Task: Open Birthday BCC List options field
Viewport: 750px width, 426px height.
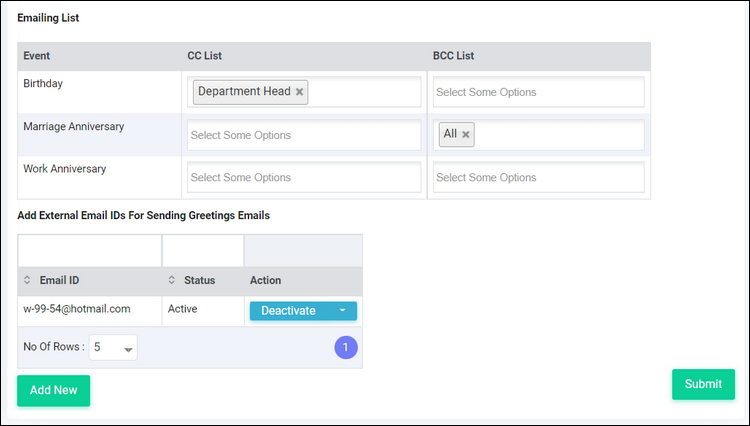Action: click(539, 92)
